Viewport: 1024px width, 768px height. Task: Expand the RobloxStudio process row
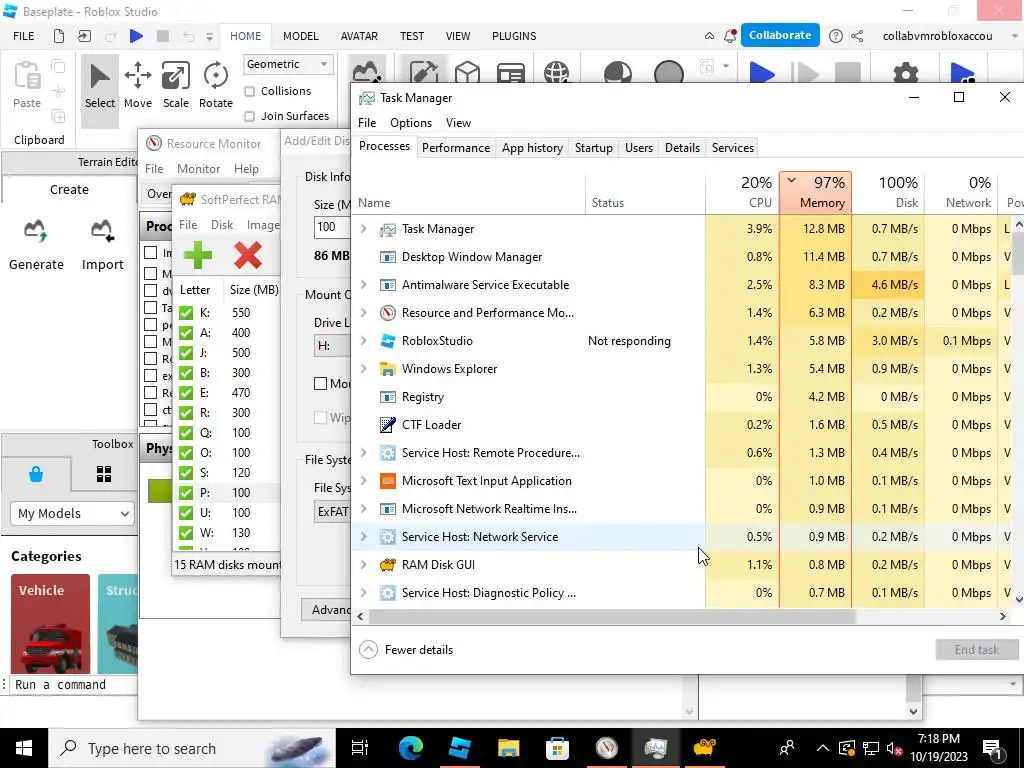tap(364, 341)
